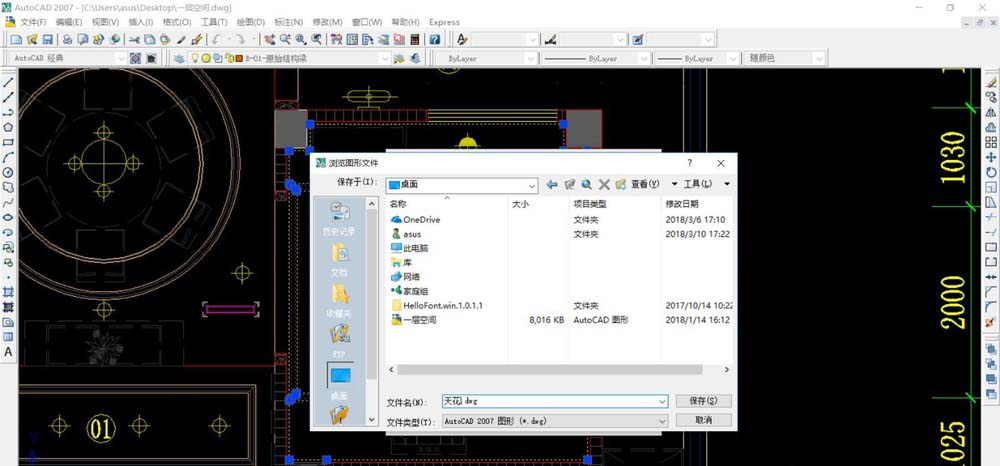Open the 文件(F) menu
The height and width of the screenshot is (466, 1000).
(33, 22)
